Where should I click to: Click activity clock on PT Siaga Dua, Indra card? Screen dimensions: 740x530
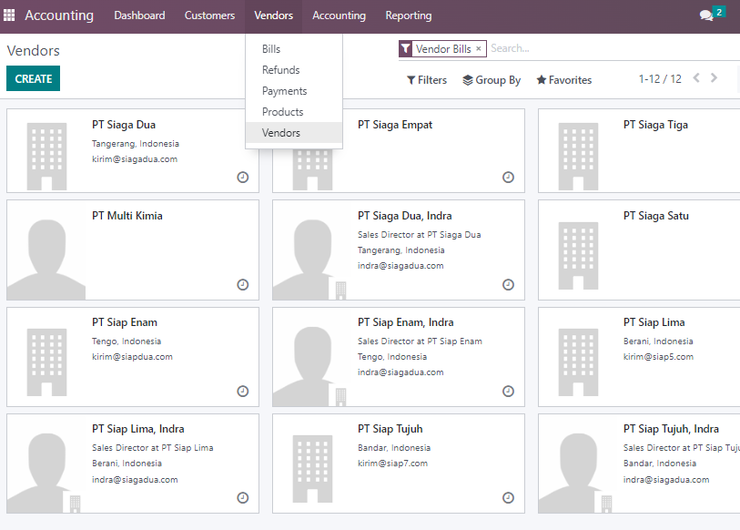click(508, 285)
